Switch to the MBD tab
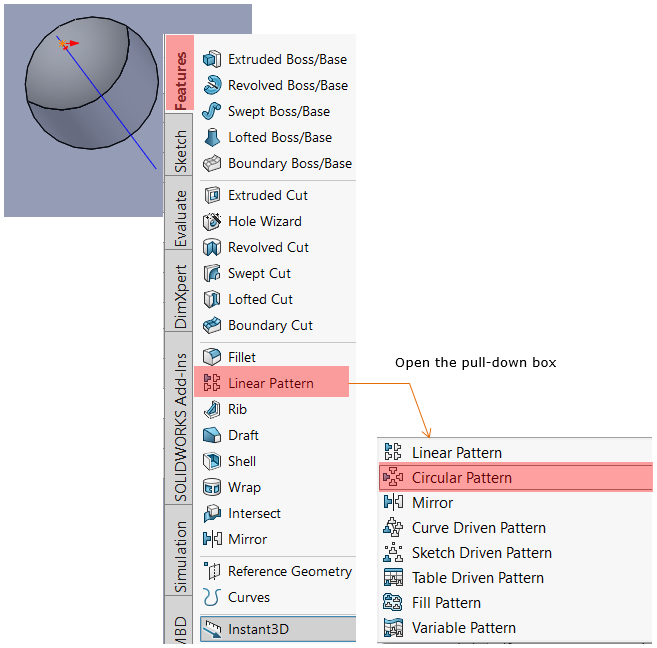This screenshot has width=657, height=648. (x=179, y=621)
